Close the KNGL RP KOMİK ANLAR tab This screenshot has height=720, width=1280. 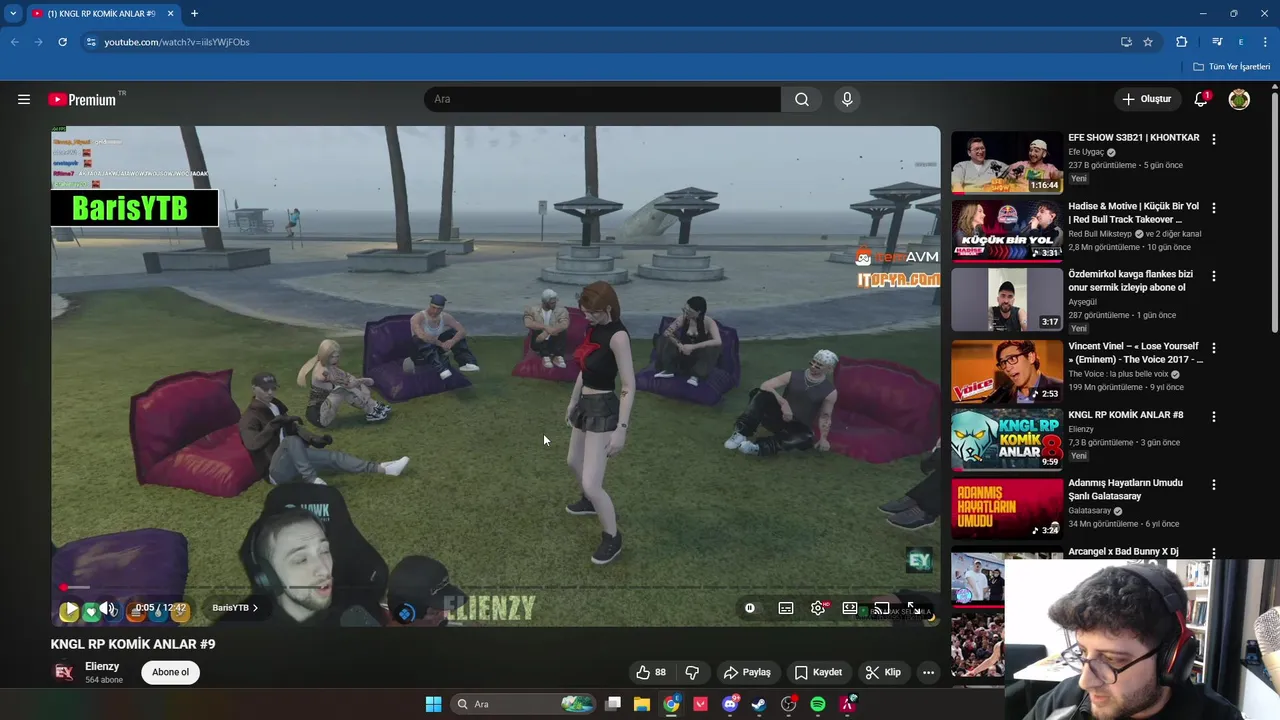[x=170, y=14]
